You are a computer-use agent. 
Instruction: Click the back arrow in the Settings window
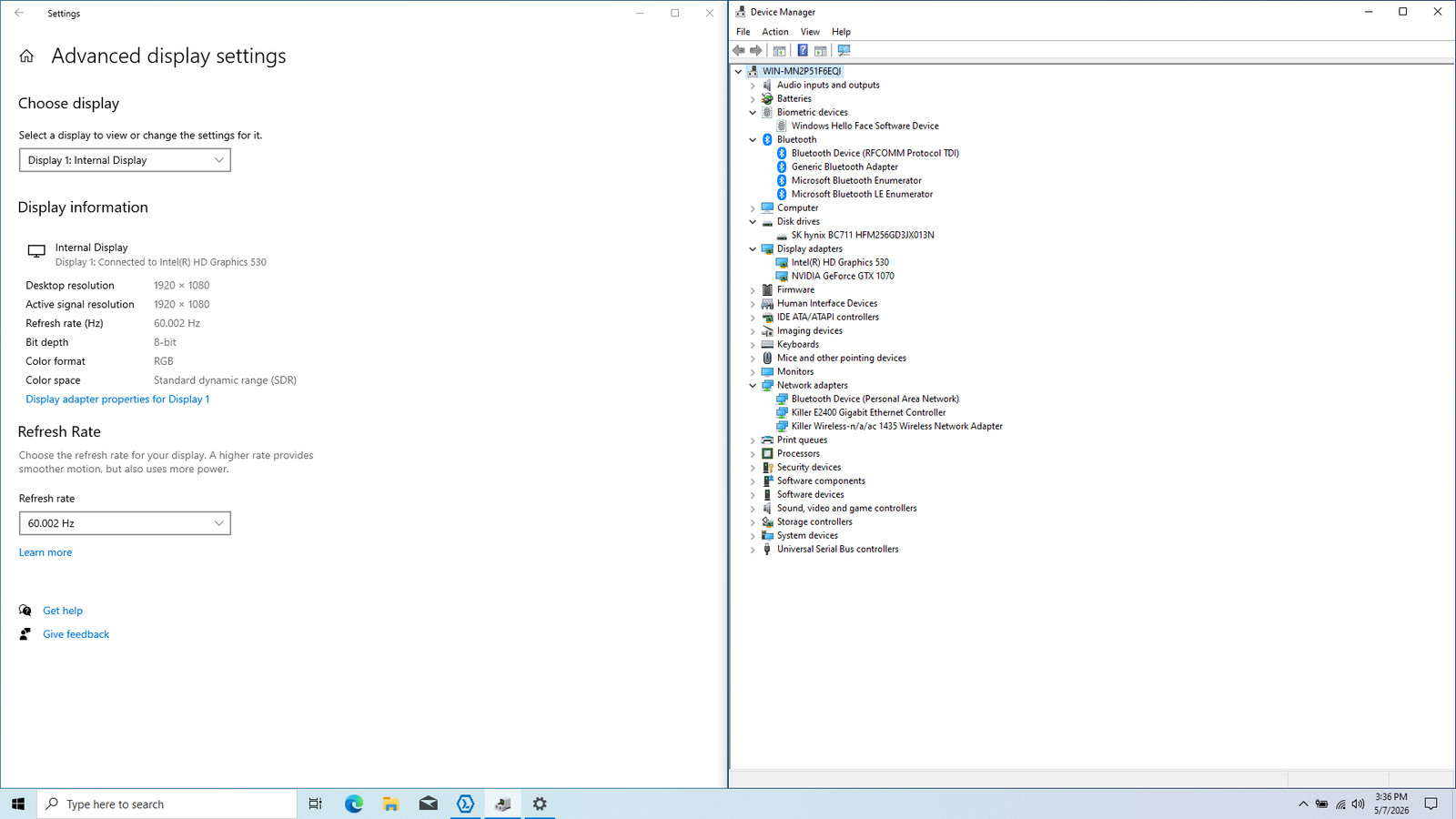coord(19,14)
